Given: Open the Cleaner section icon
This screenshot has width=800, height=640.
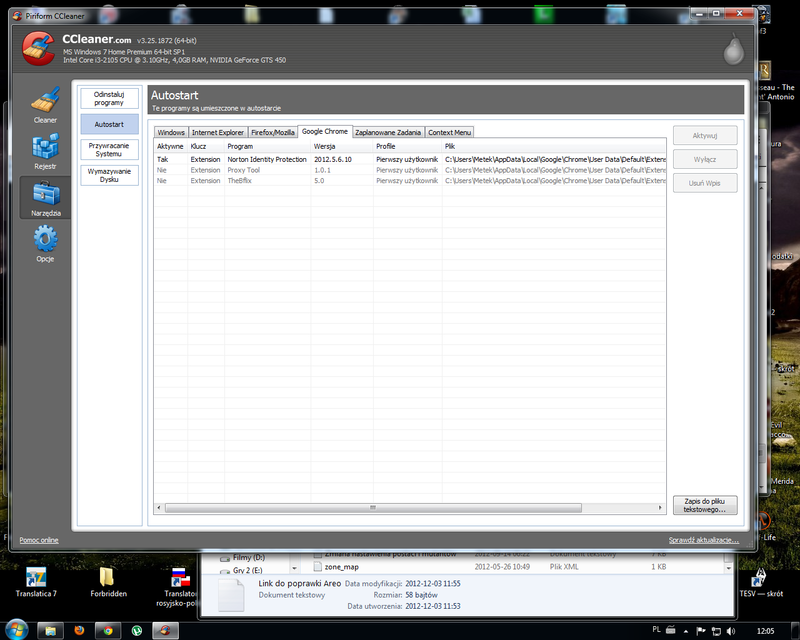Looking at the screenshot, I should (x=45, y=103).
